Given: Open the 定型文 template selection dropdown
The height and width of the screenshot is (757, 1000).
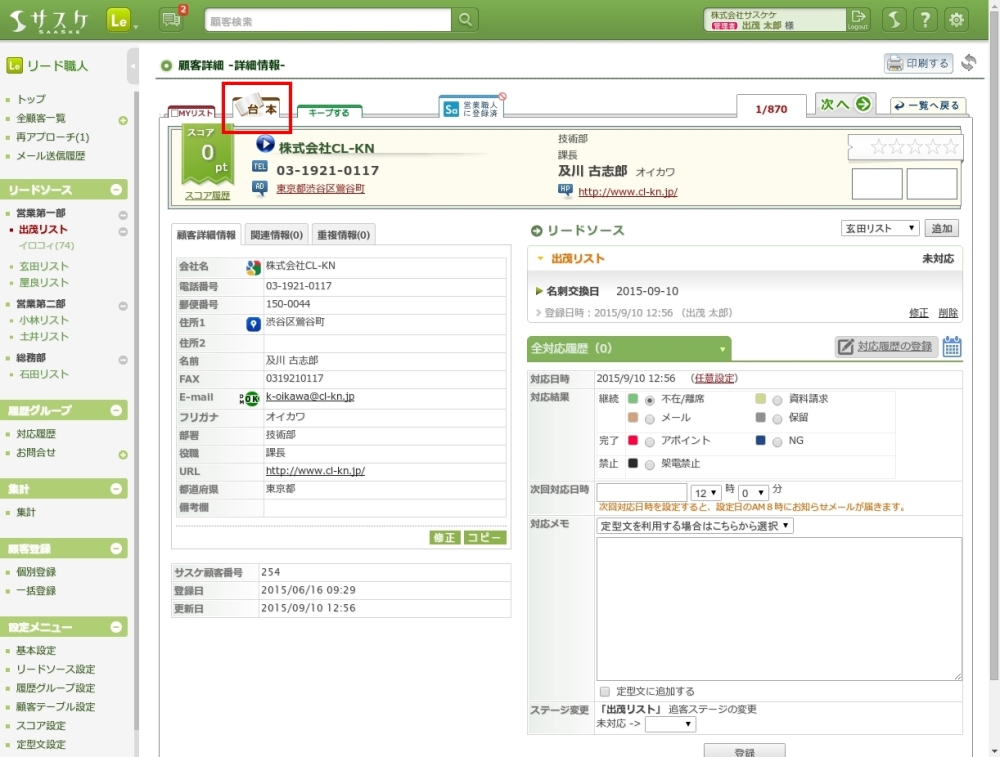Looking at the screenshot, I should [x=695, y=526].
